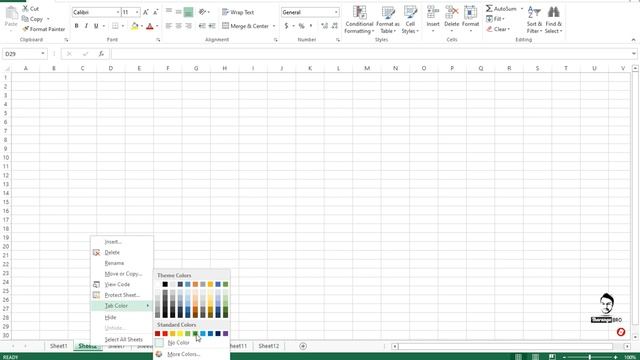640x360 pixels.
Task: Open the font name Calibri dropdown
Action: (118, 12)
